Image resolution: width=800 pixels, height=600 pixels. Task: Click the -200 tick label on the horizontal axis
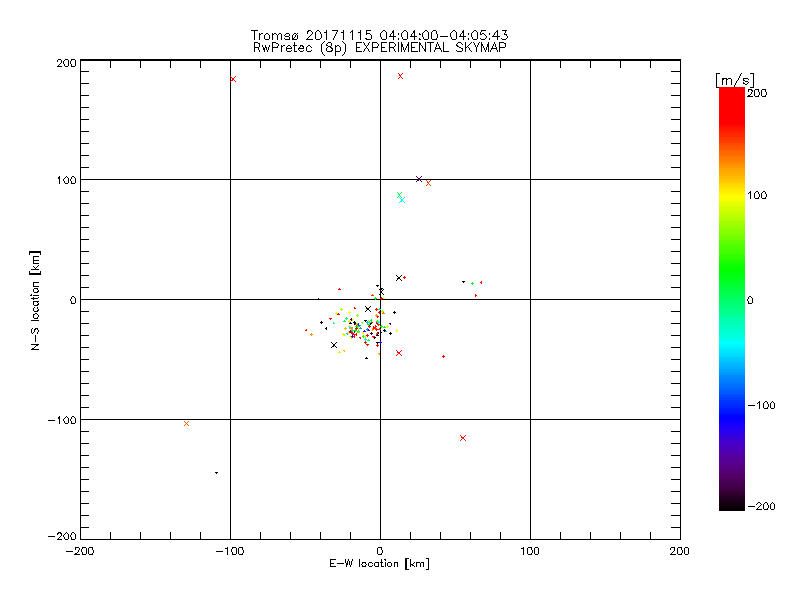coord(80,550)
